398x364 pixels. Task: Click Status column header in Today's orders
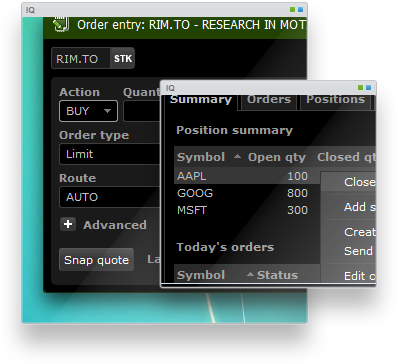277,275
